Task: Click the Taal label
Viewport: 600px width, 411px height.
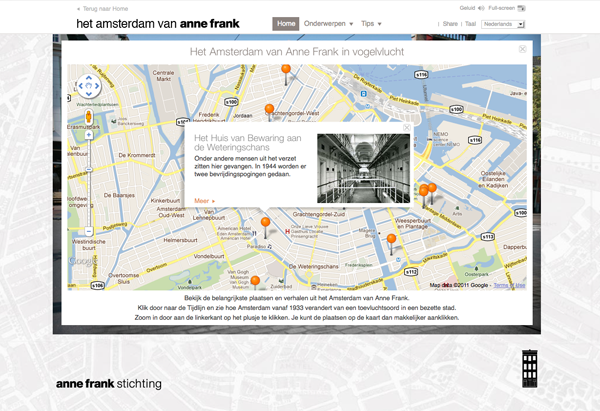Action: point(470,24)
